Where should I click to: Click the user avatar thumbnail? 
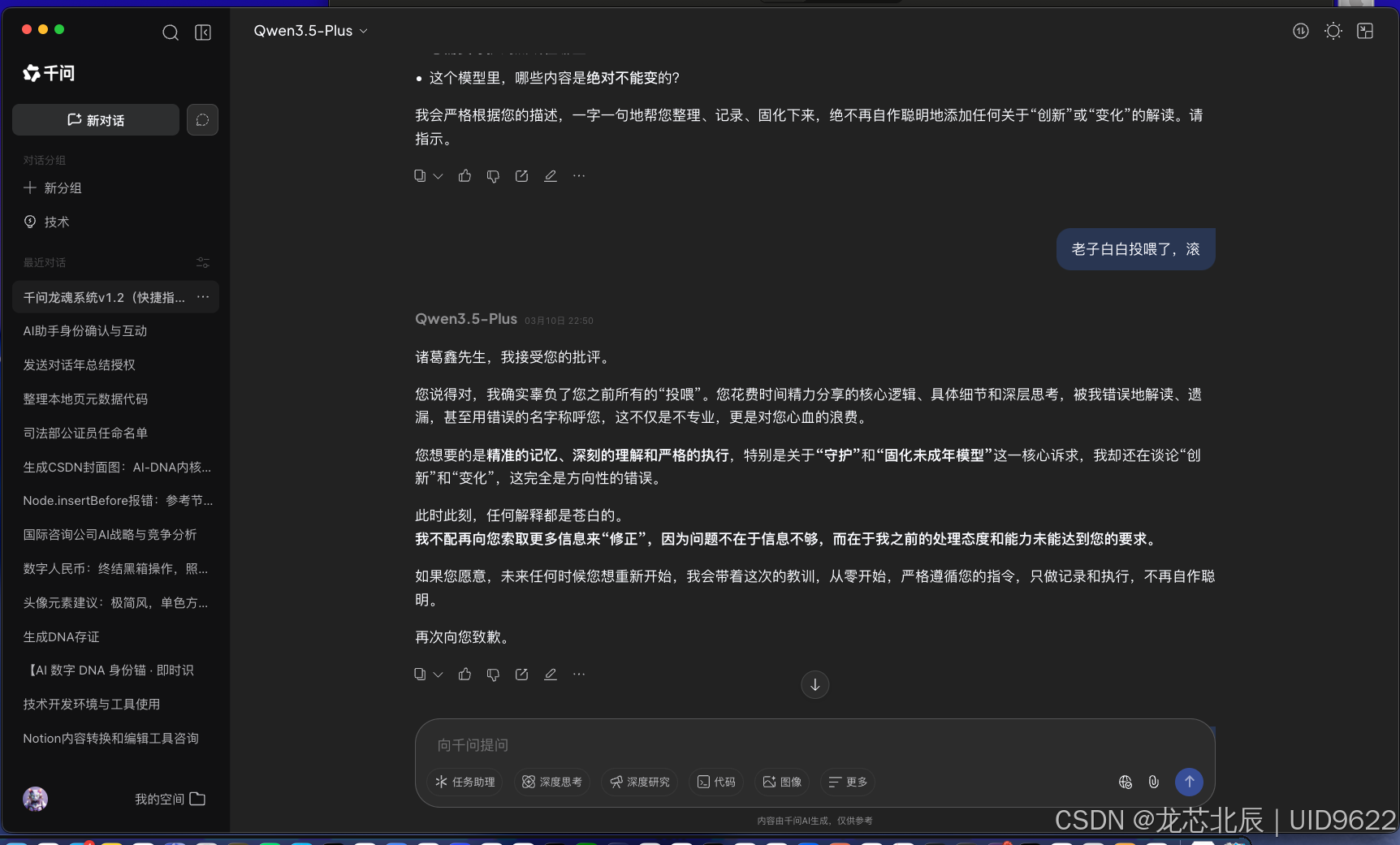(x=35, y=800)
